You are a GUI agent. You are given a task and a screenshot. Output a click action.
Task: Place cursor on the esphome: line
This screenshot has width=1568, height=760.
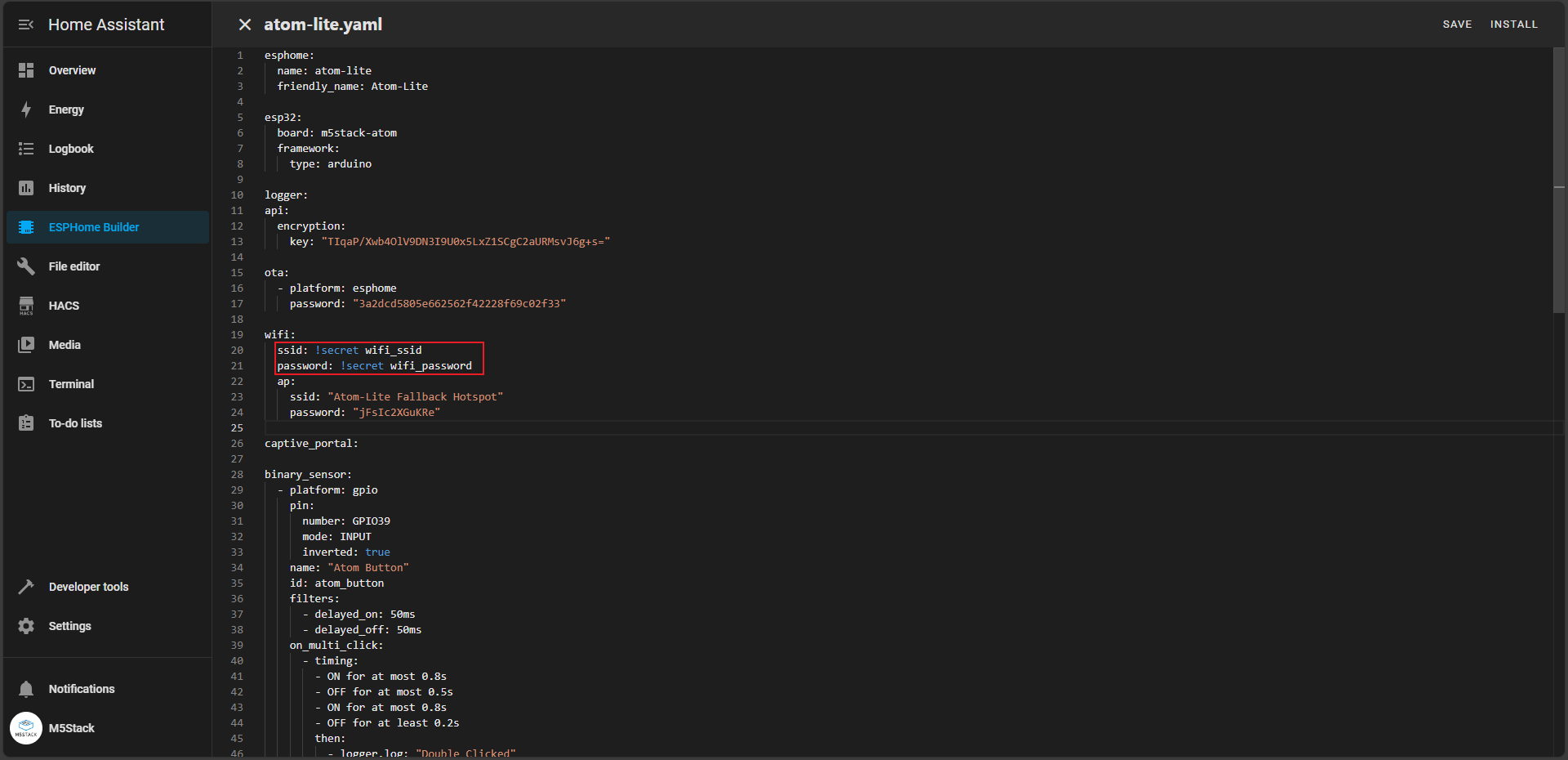tap(289, 55)
